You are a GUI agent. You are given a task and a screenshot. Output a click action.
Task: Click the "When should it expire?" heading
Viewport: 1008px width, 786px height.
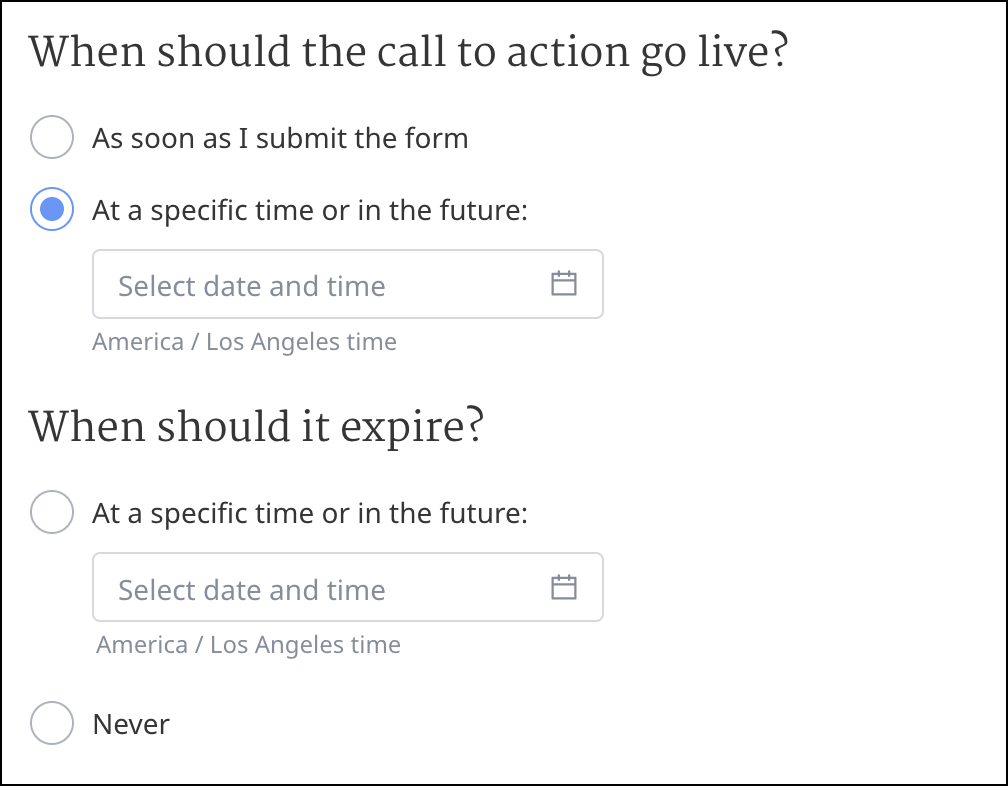point(256,427)
